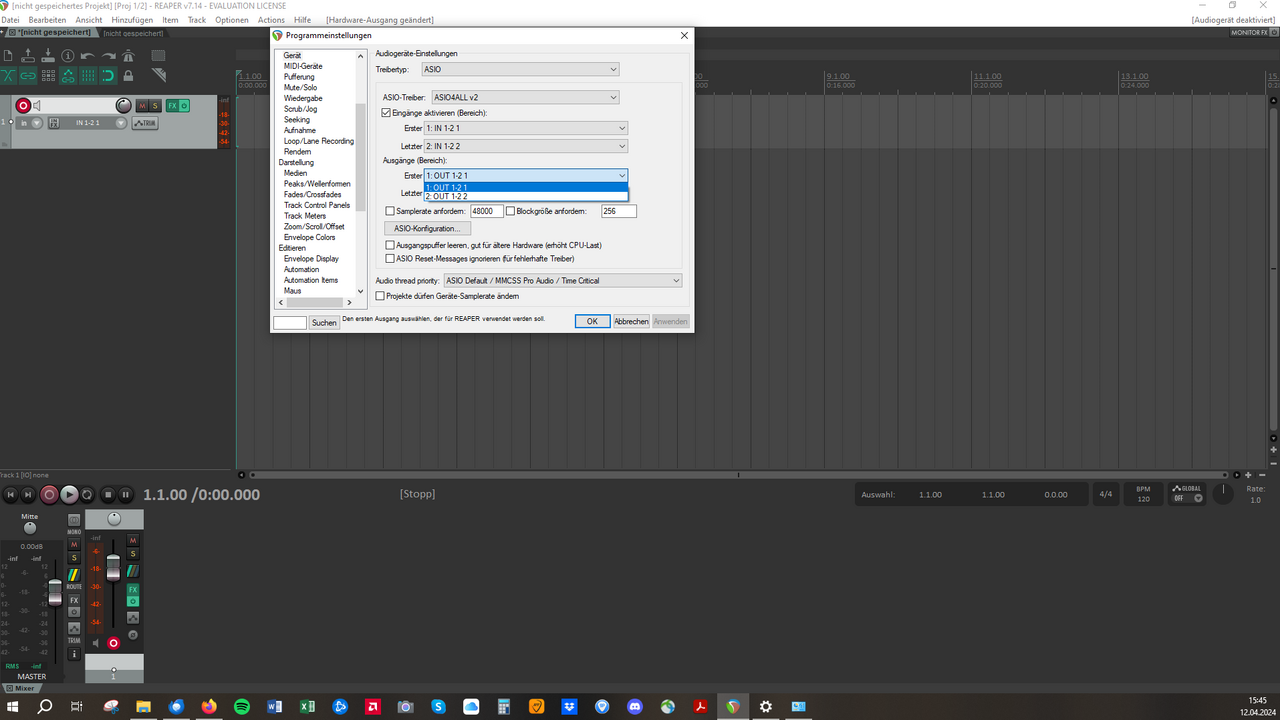Open the Bearbeiten menu
1280x720 pixels.
tap(47, 20)
